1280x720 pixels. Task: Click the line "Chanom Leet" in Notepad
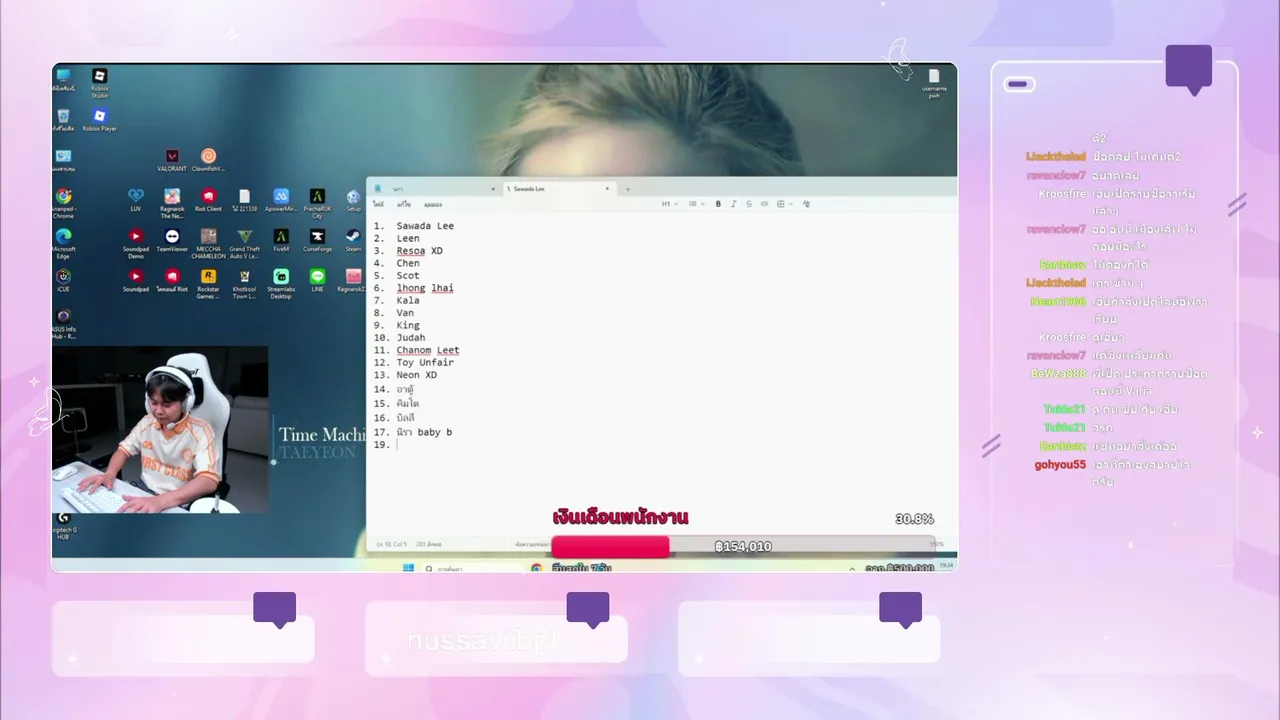point(428,350)
